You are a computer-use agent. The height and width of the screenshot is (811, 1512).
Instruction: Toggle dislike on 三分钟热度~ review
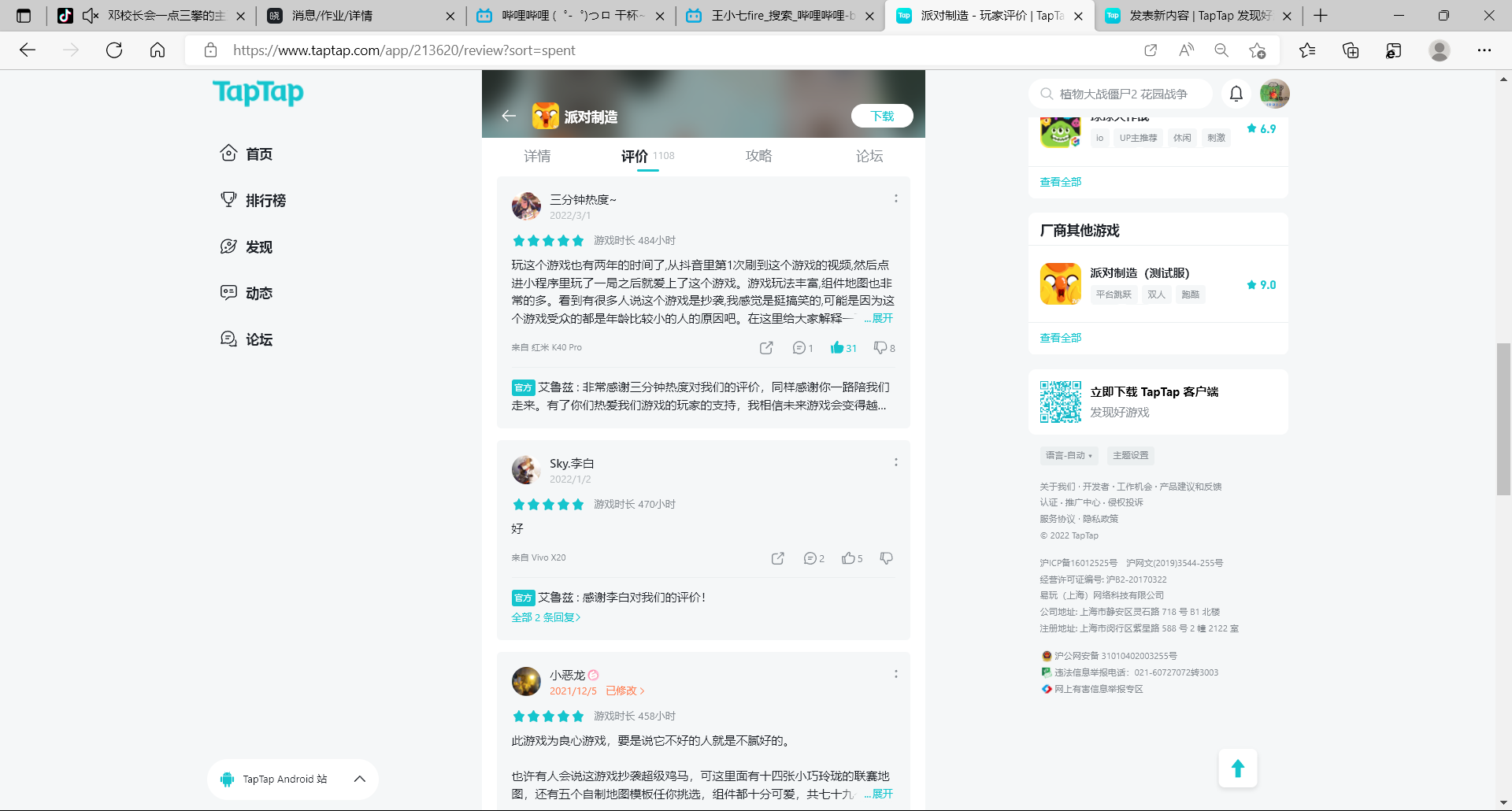pos(884,348)
